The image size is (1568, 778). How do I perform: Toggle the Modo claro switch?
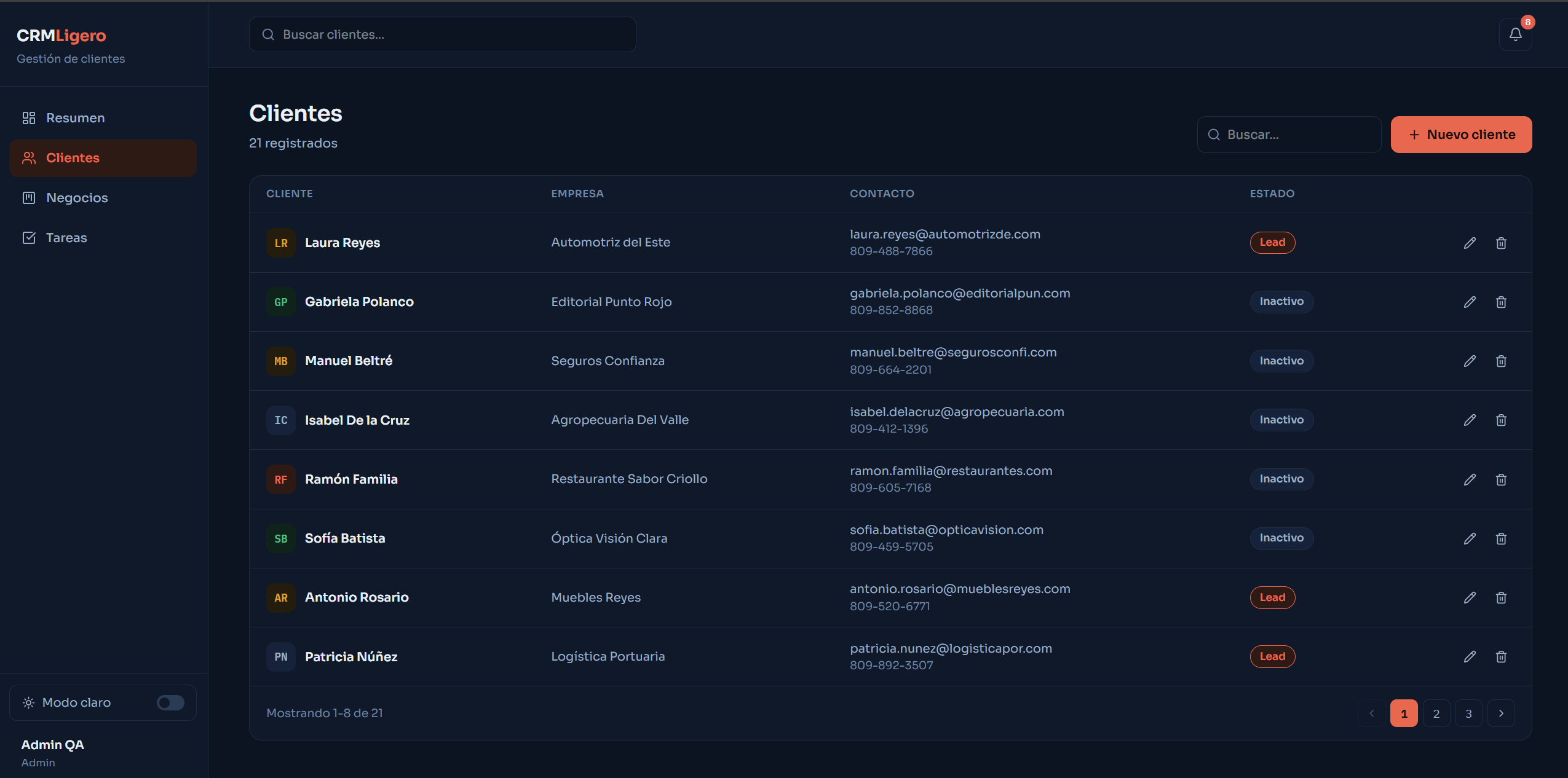170,702
